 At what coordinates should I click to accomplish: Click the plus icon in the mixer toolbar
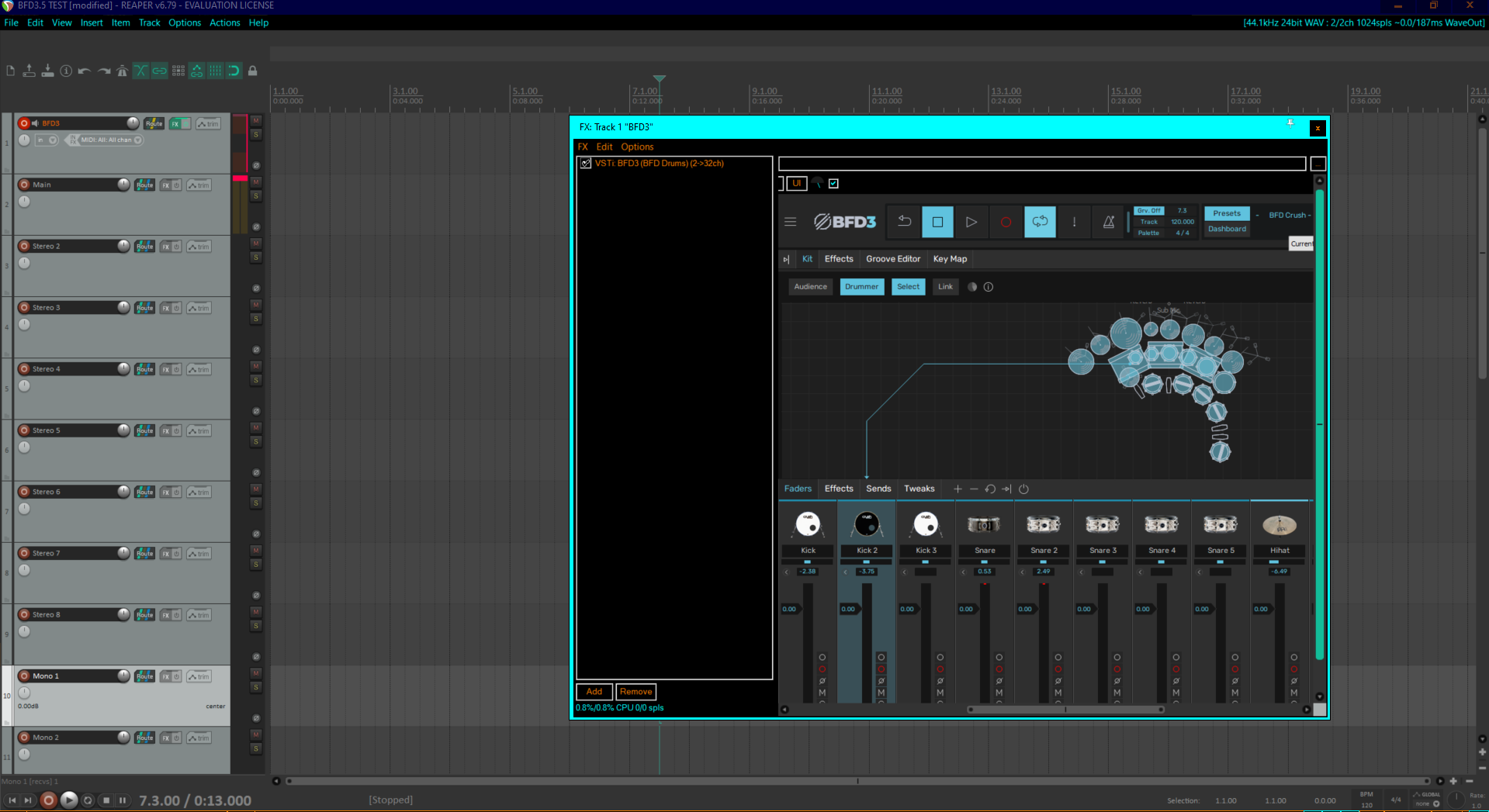click(957, 489)
